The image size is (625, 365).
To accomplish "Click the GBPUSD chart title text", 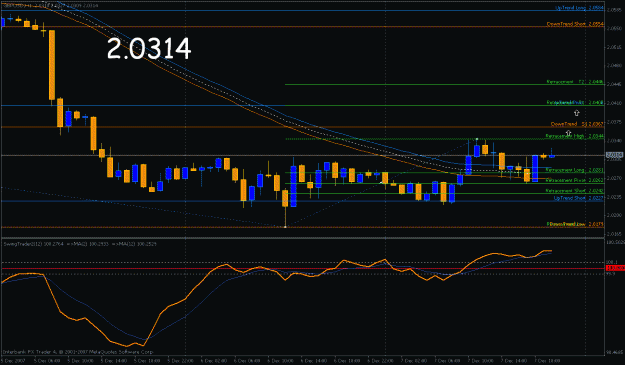I will click(50, 5).
